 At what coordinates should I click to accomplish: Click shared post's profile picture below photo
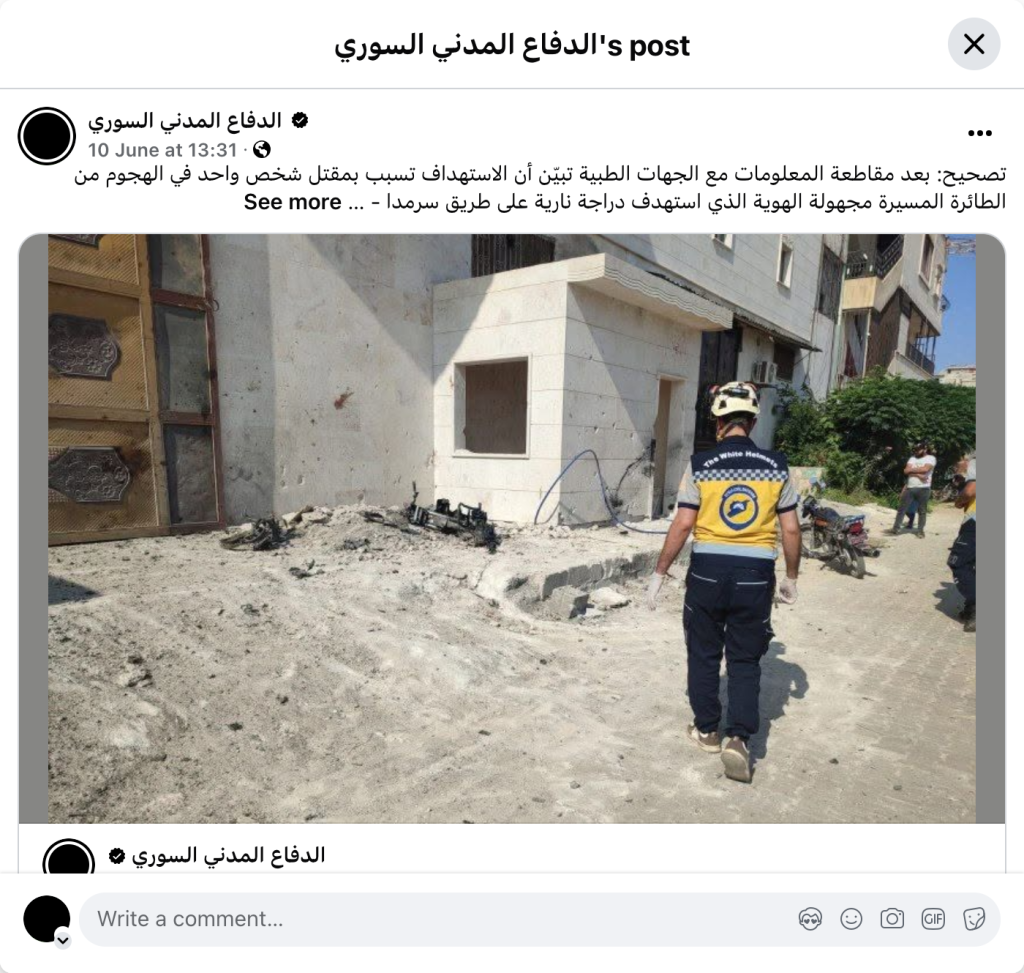[69, 859]
